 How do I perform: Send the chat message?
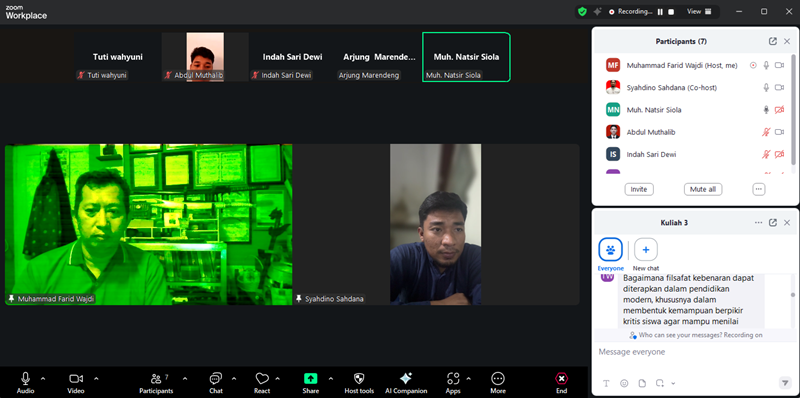785,383
